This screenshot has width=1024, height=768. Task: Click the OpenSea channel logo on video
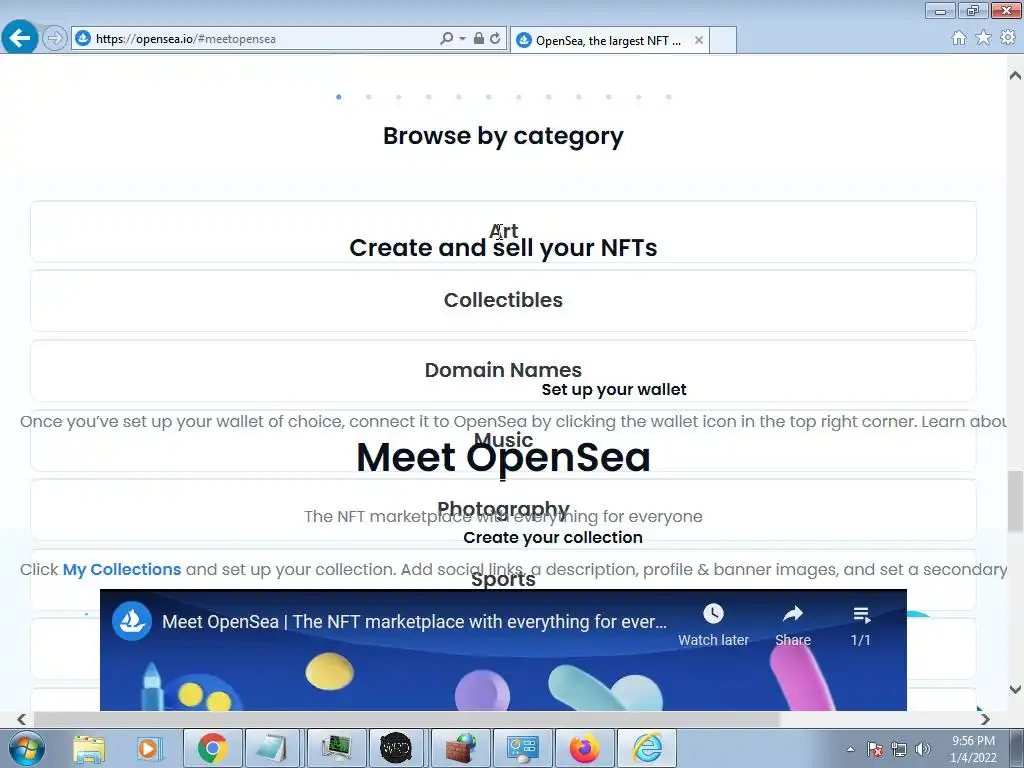tap(132, 621)
